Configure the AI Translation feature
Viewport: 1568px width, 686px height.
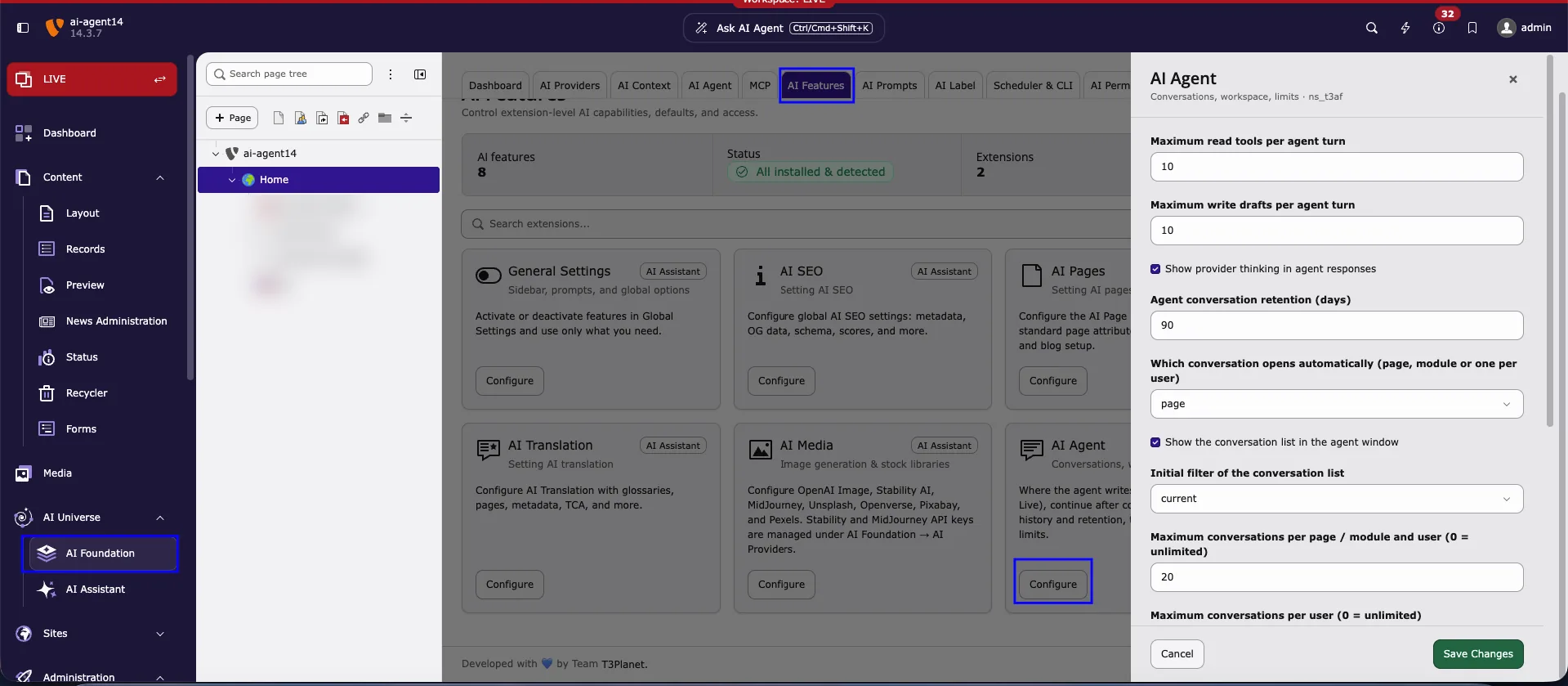point(510,585)
